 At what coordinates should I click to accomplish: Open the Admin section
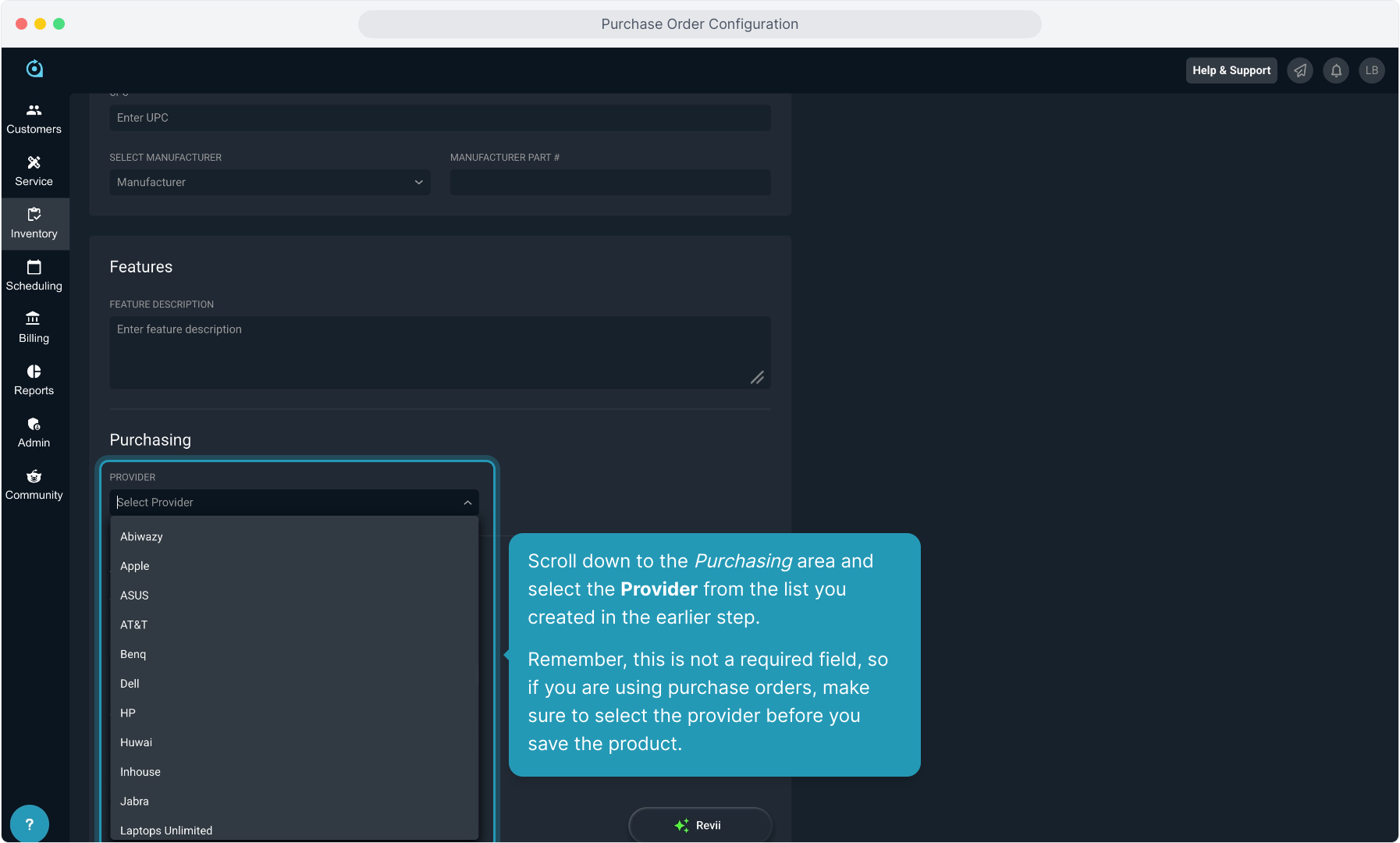click(34, 433)
